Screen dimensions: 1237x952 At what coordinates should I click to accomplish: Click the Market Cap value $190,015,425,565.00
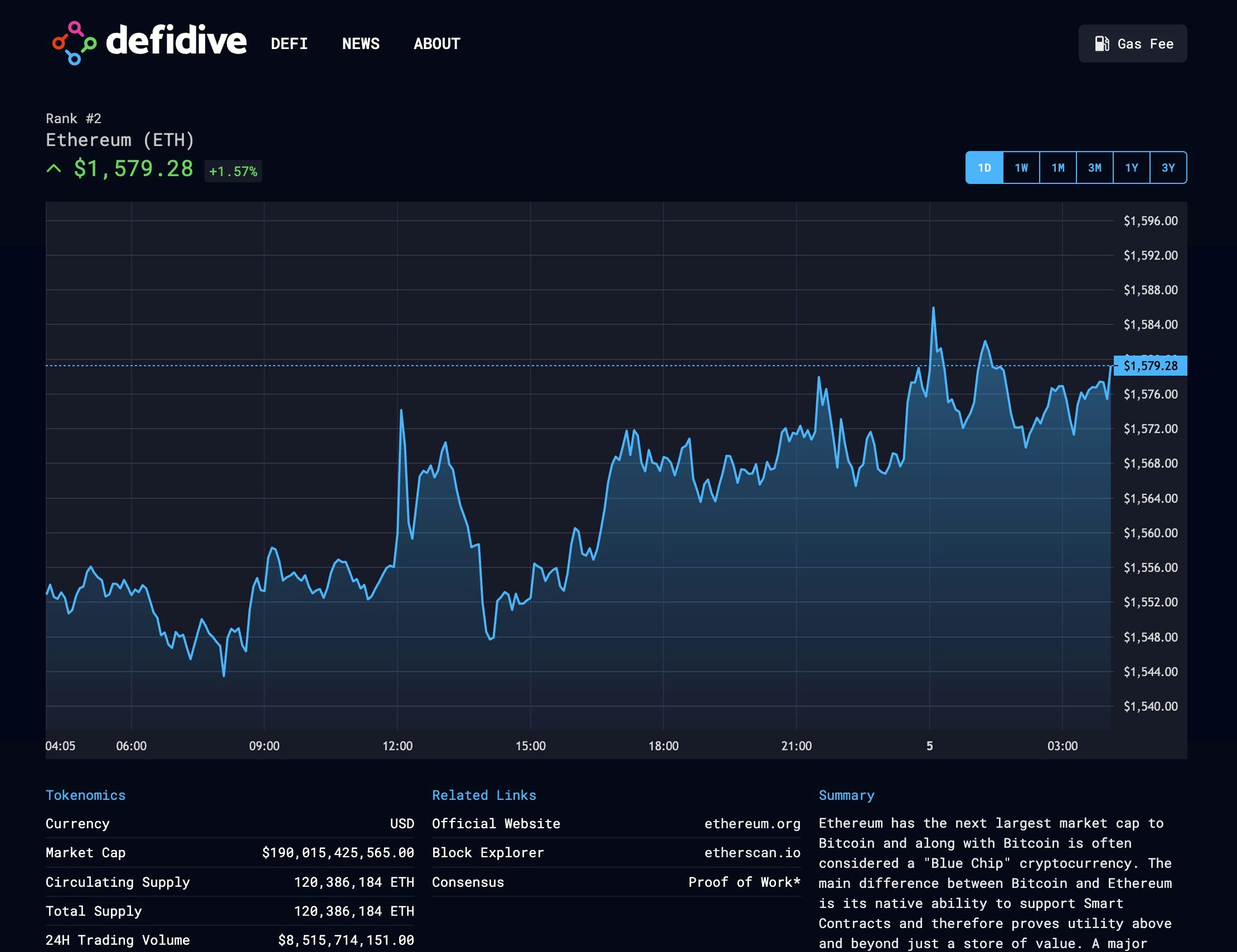coord(338,852)
